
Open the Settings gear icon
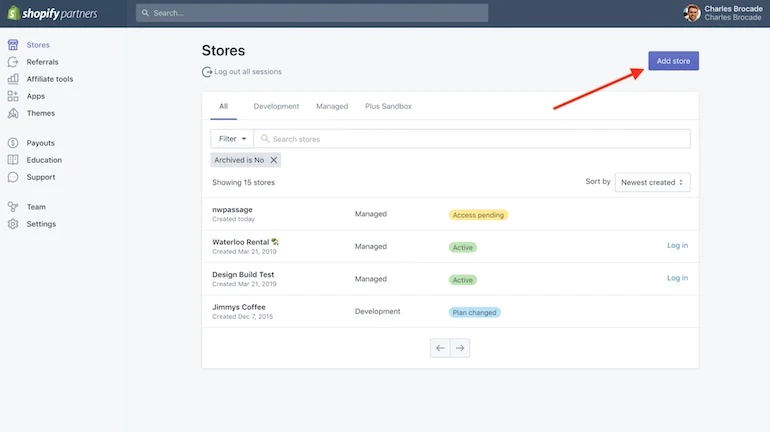pyautogui.click(x=13, y=224)
